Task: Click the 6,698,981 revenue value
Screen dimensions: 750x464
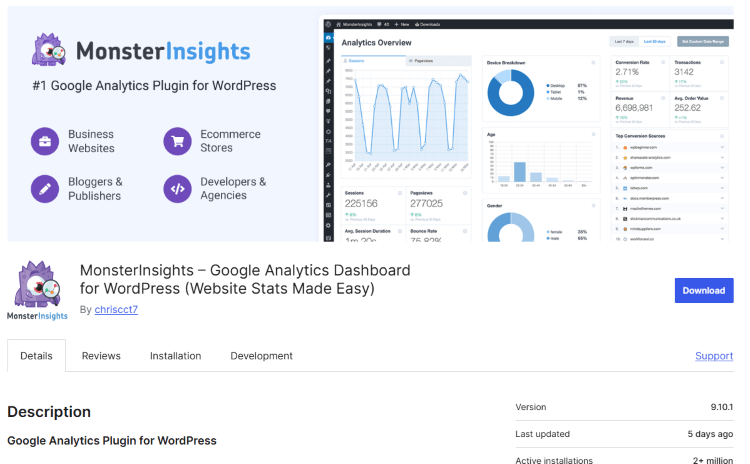Action: click(x=634, y=108)
